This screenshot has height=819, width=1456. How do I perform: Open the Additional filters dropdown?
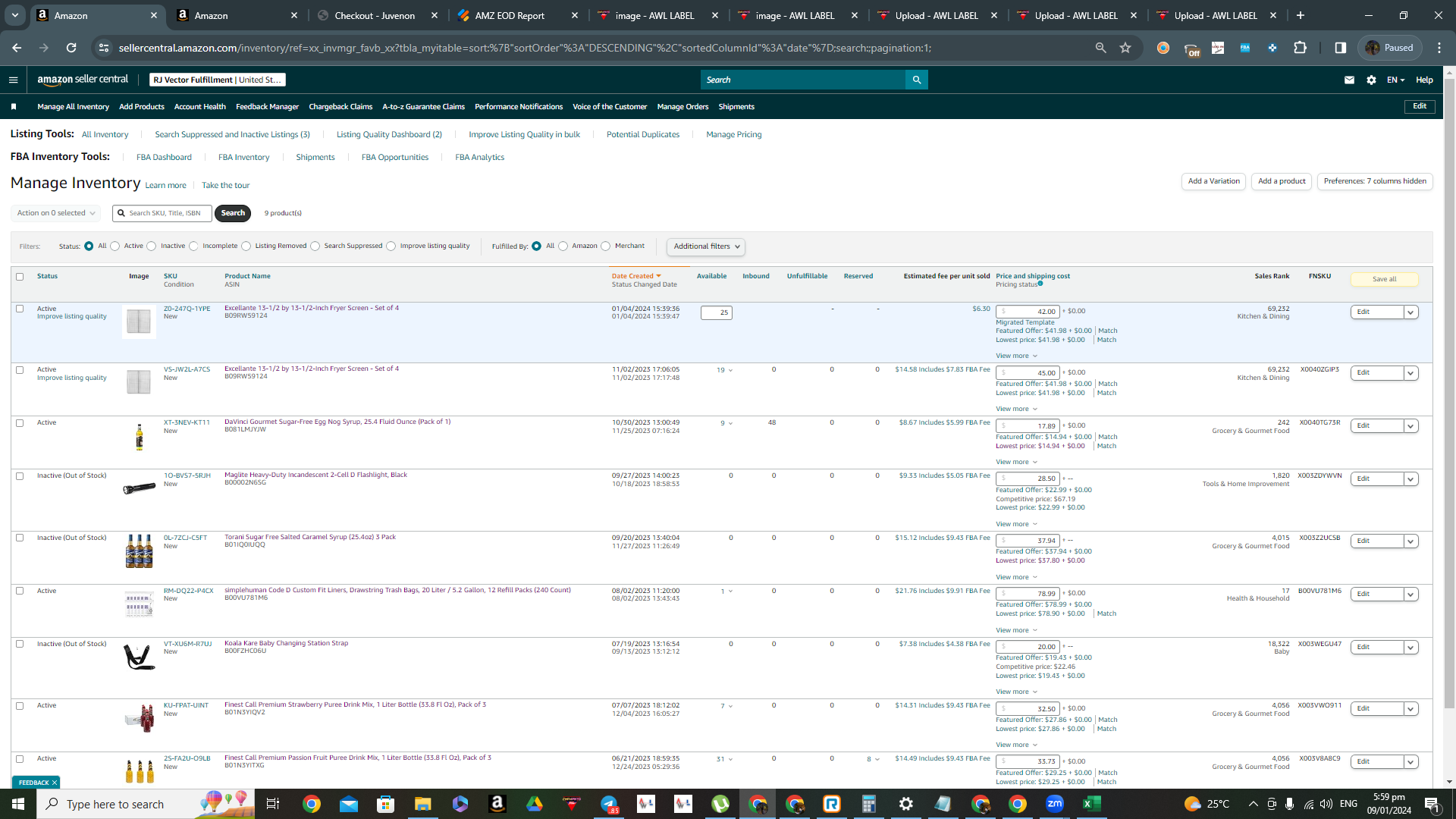[705, 246]
